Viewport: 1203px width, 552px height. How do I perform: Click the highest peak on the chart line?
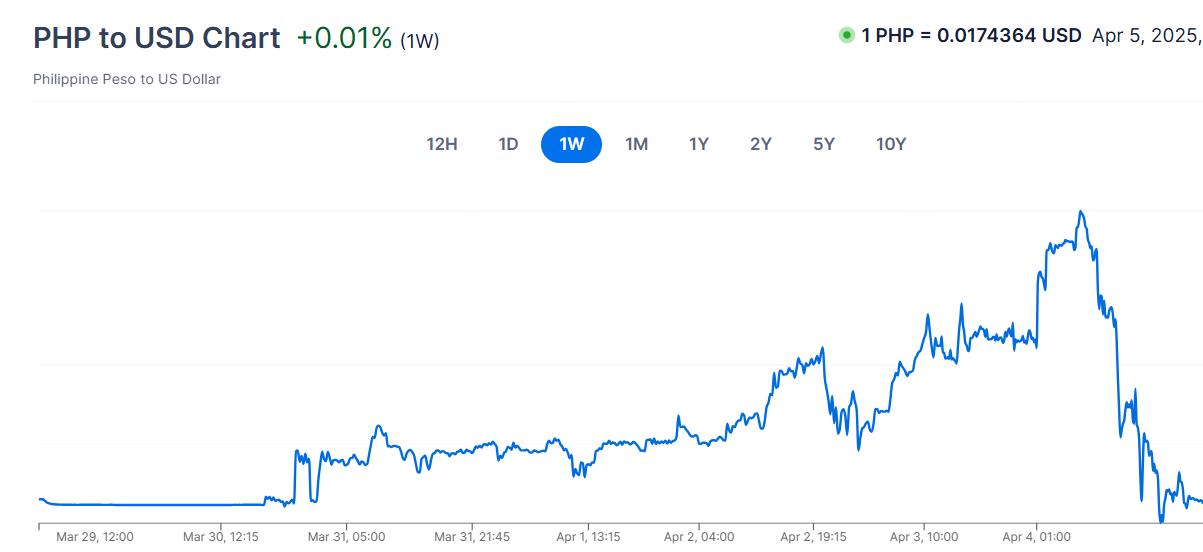[1081, 212]
